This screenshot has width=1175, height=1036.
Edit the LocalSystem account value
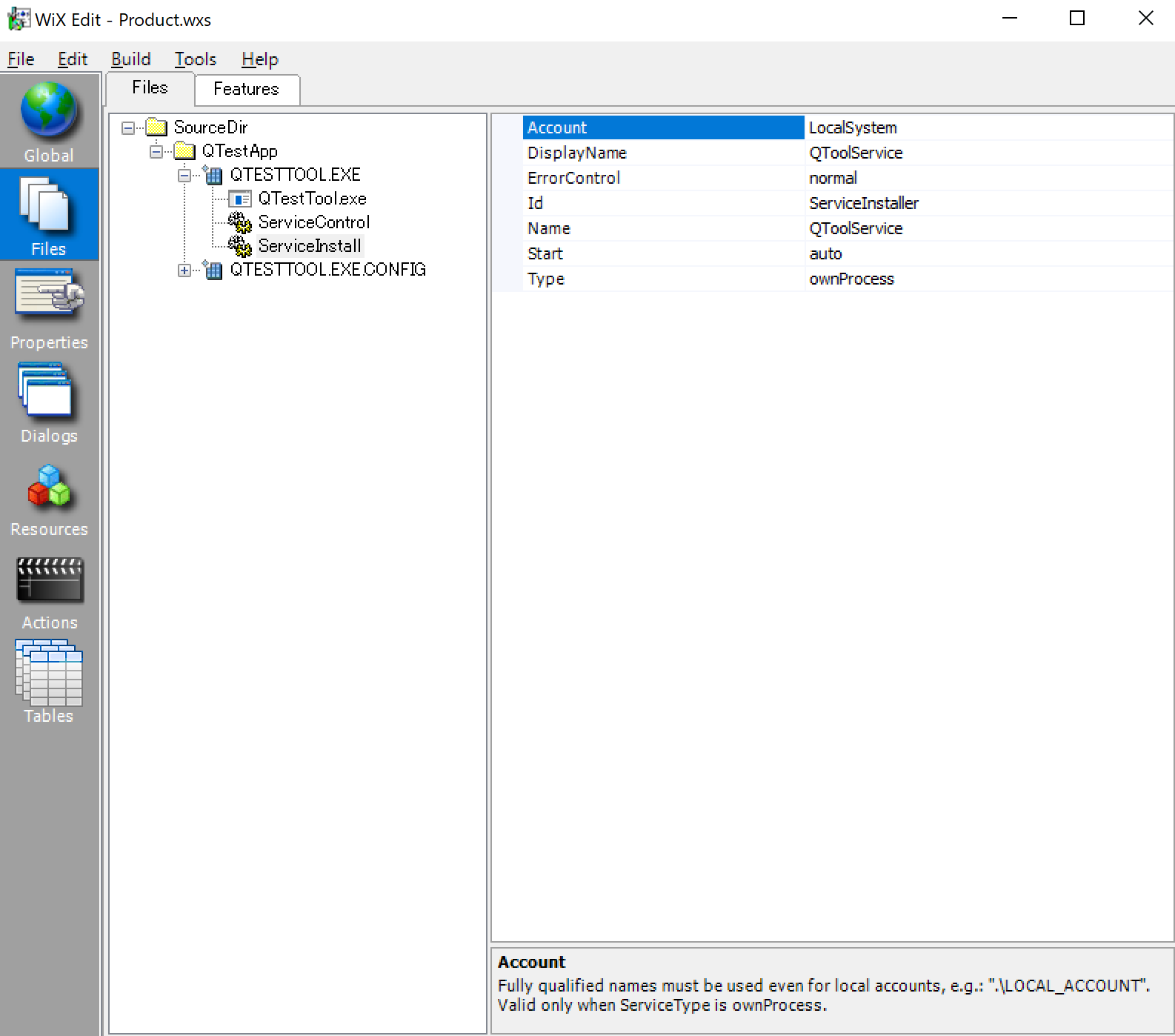989,127
